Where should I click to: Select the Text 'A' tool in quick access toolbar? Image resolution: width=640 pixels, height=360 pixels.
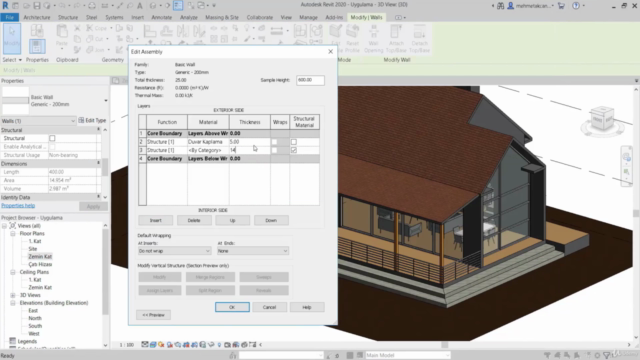(x=140, y=6)
